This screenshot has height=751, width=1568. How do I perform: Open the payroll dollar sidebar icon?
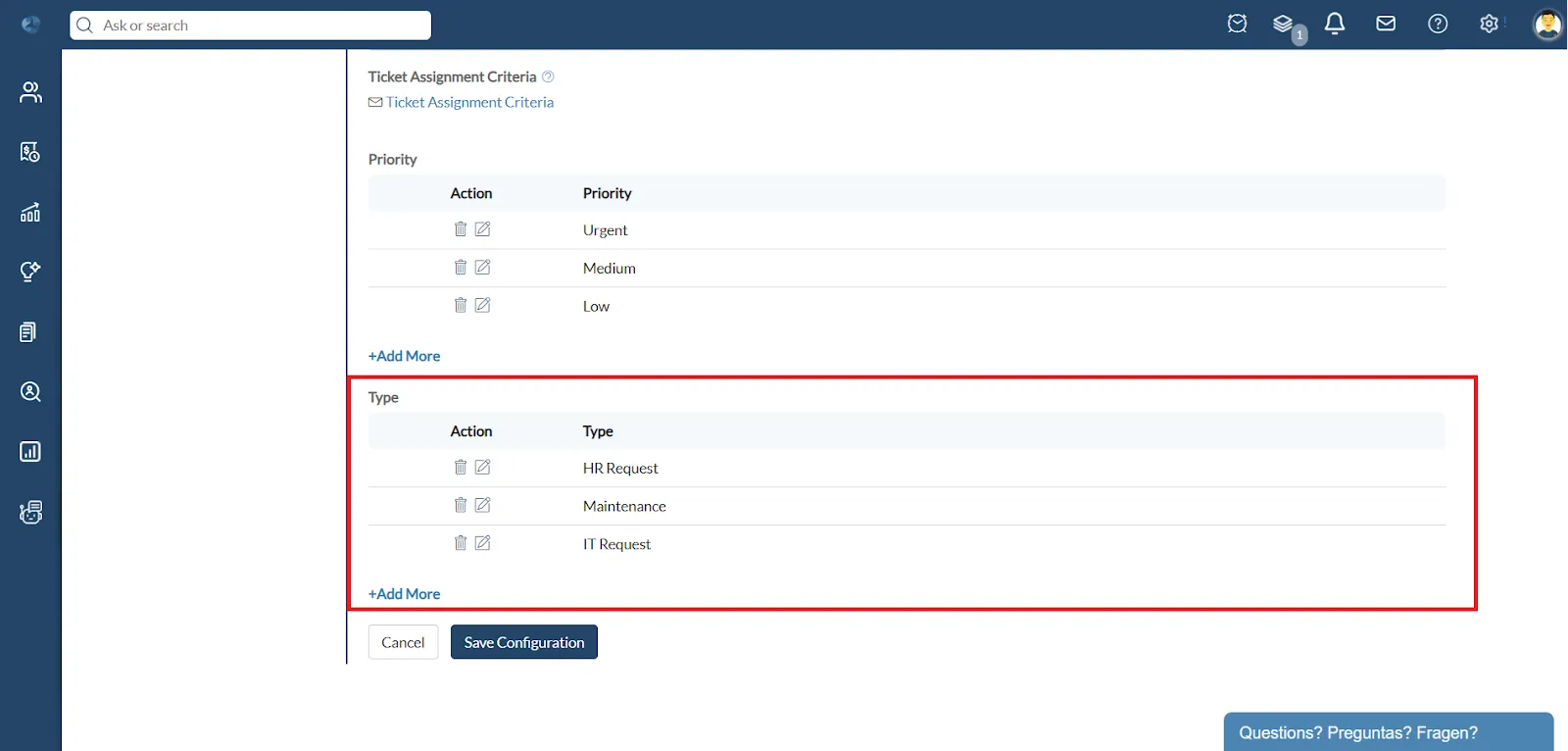point(30,152)
